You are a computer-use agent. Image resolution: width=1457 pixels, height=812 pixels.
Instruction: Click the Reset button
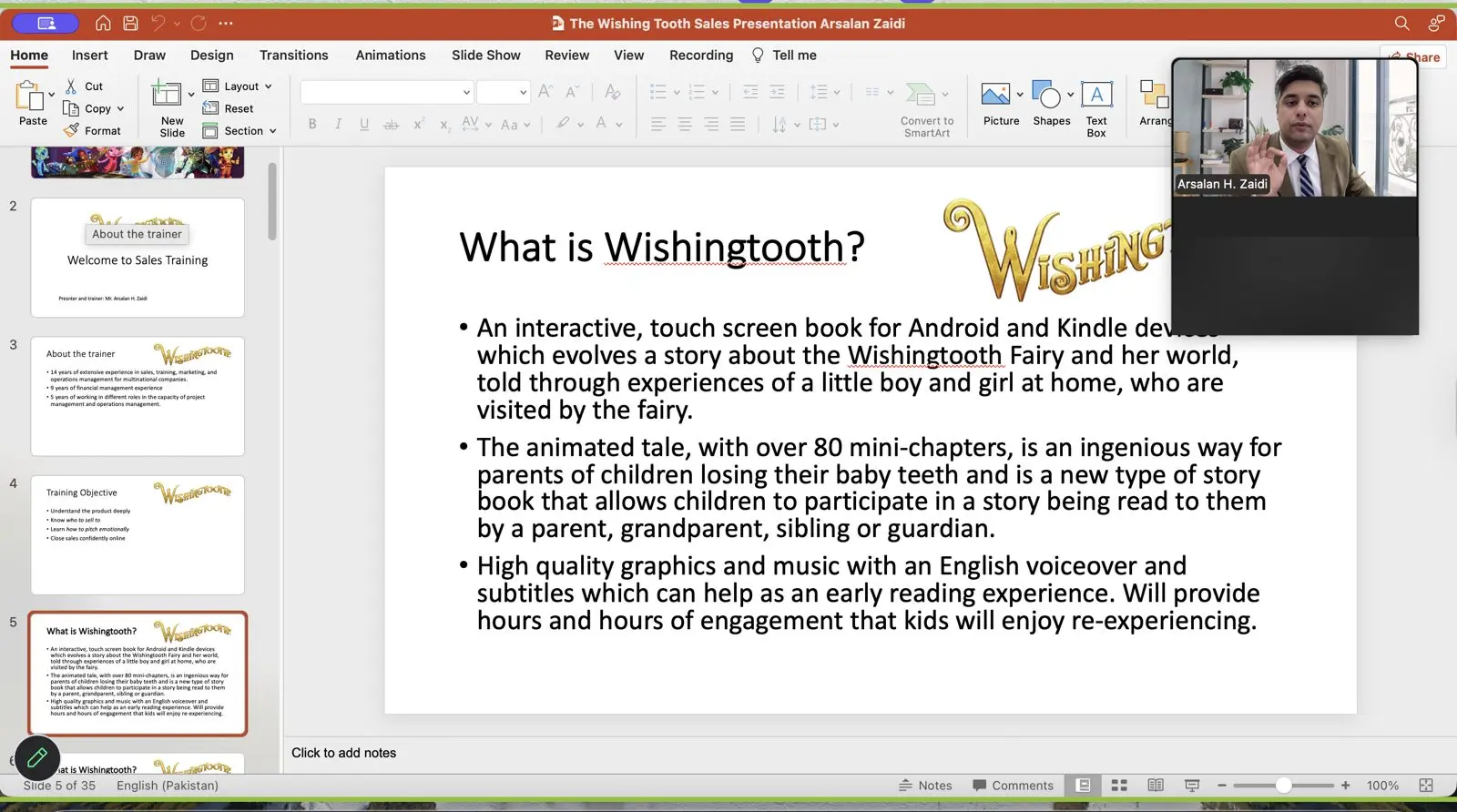(228, 108)
